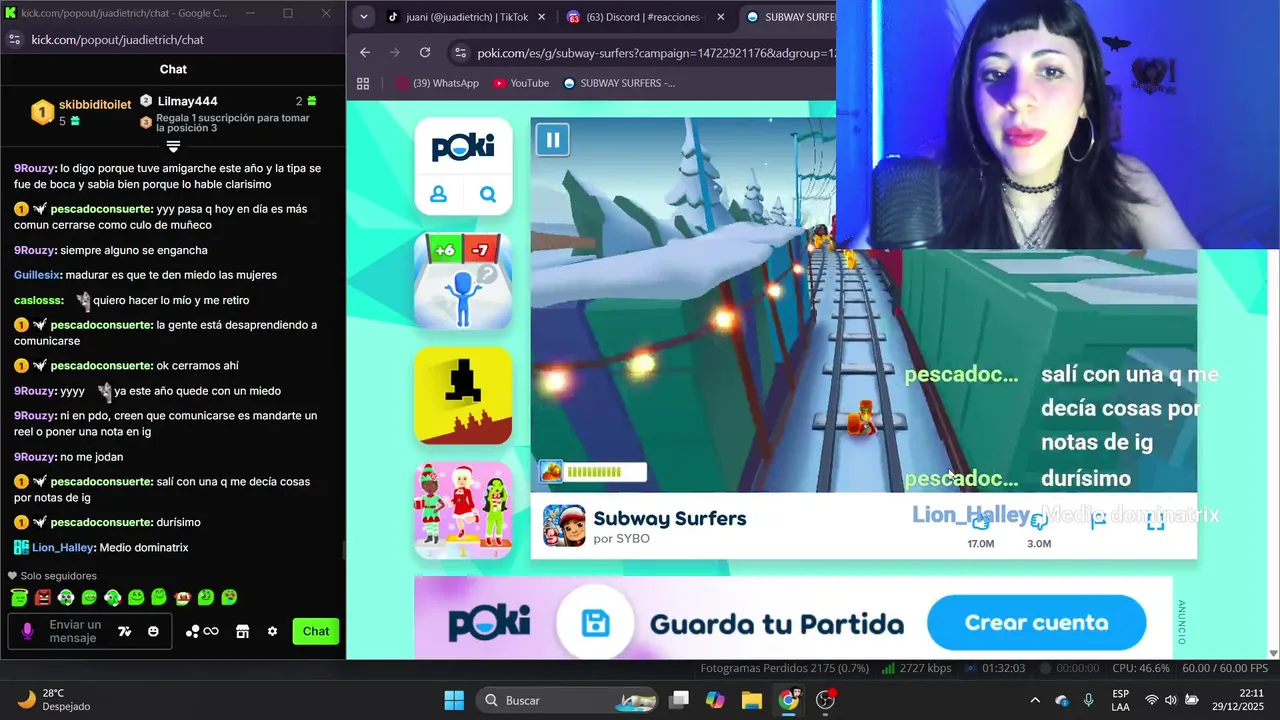Screen dimensions: 1280x720
Task: Insert the heart-eyes green emote
Action: point(229,597)
